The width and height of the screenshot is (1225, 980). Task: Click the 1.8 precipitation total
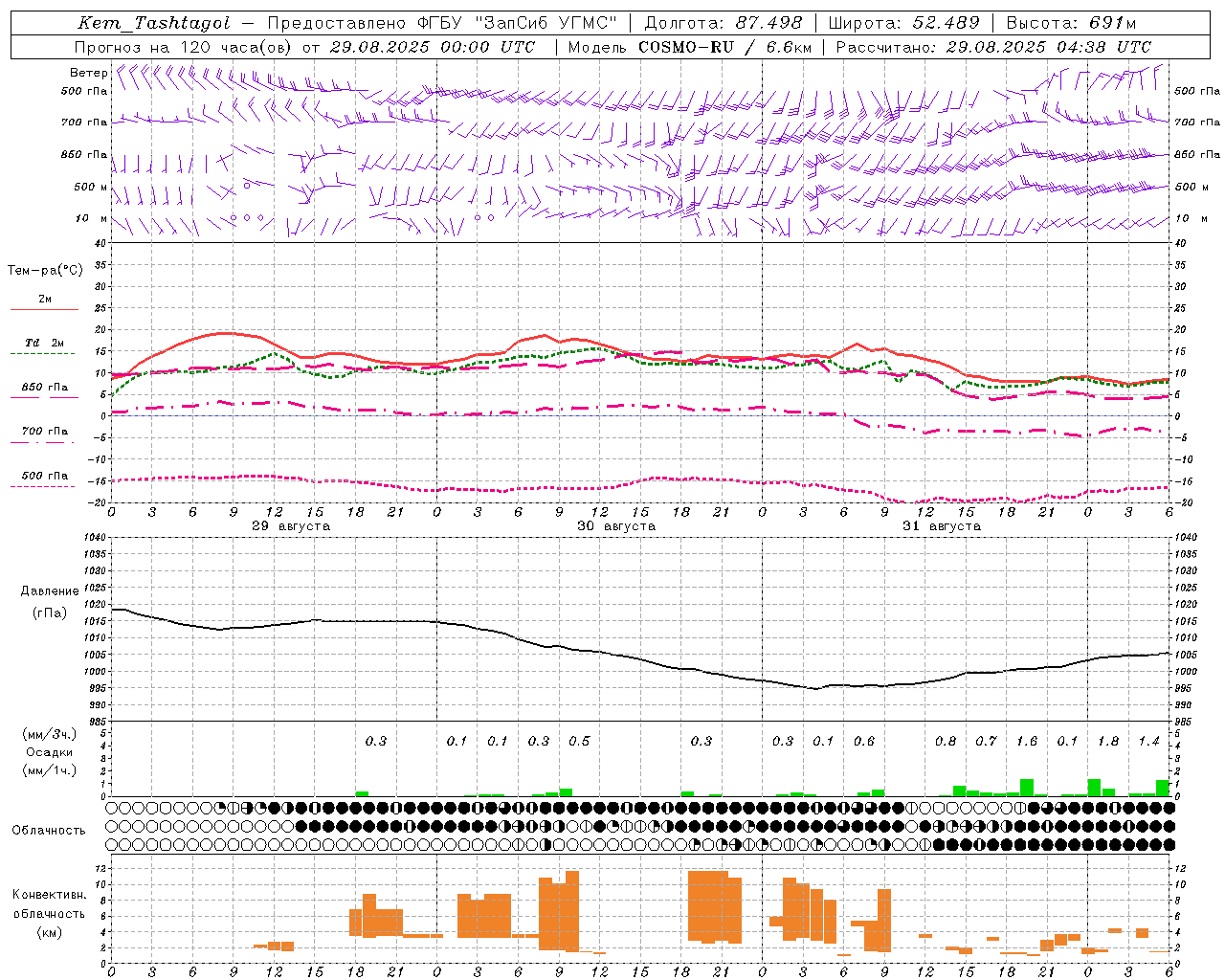click(1108, 741)
